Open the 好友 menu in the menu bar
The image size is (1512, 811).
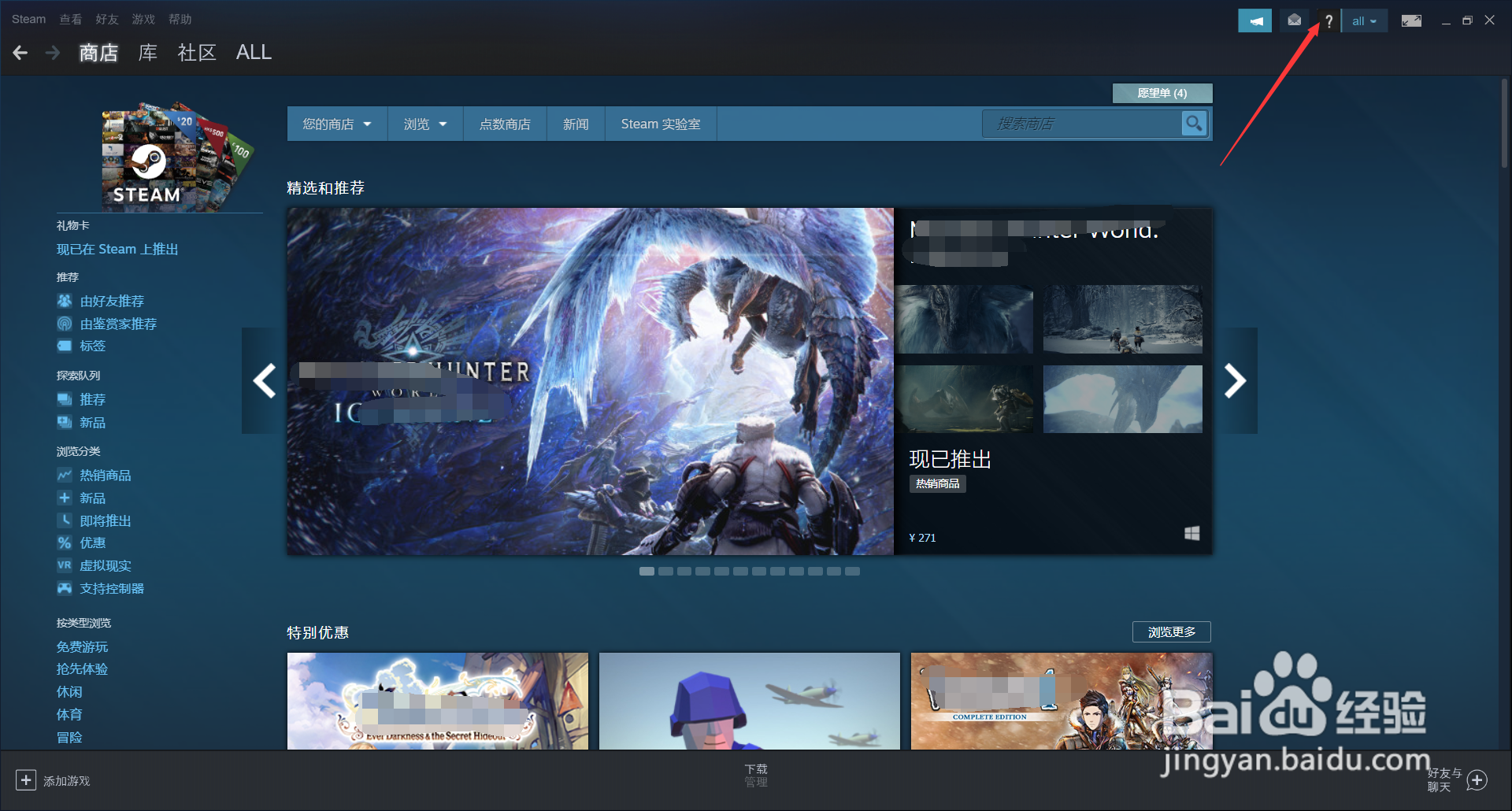(106, 19)
